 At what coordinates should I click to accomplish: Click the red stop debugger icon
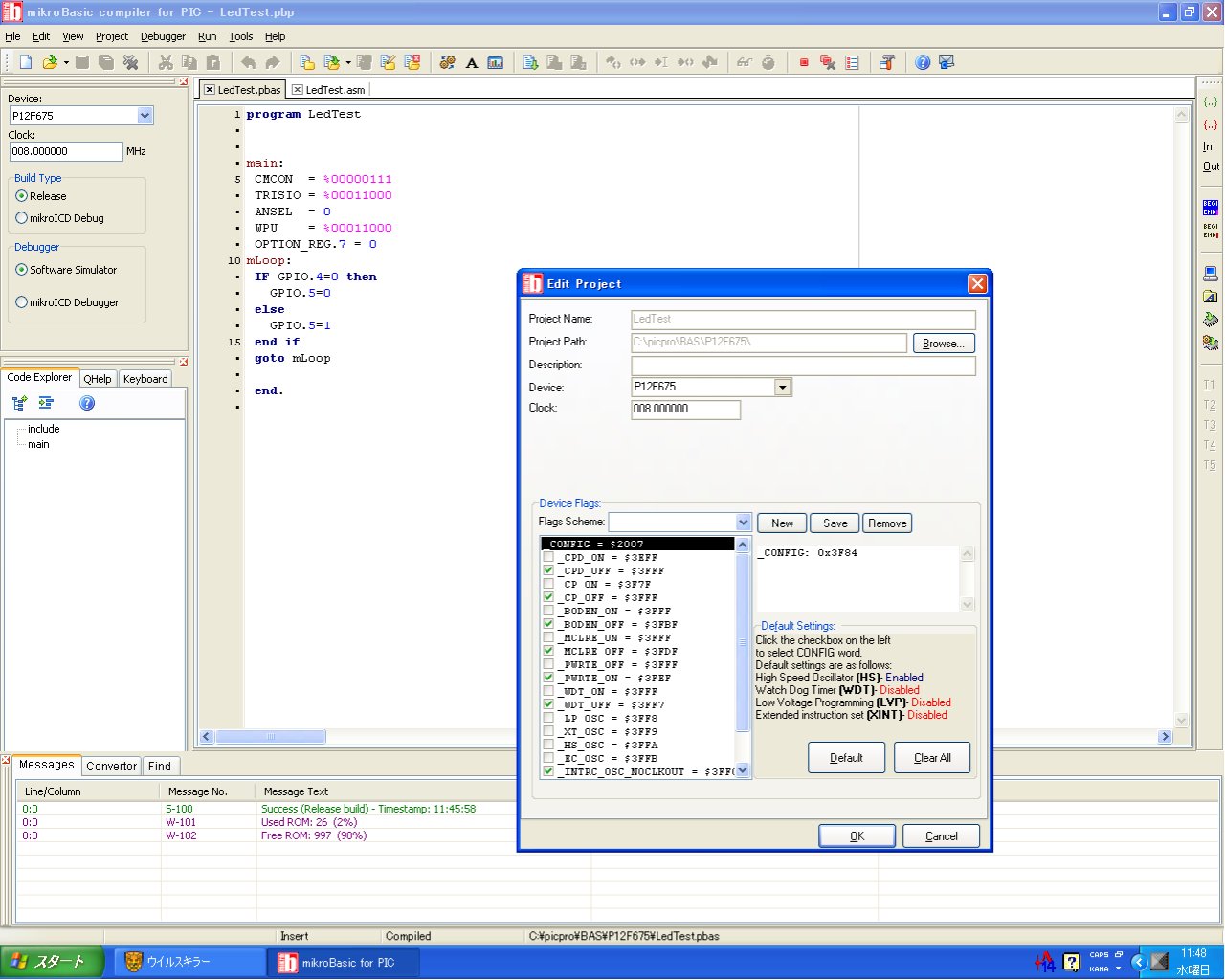(804, 63)
